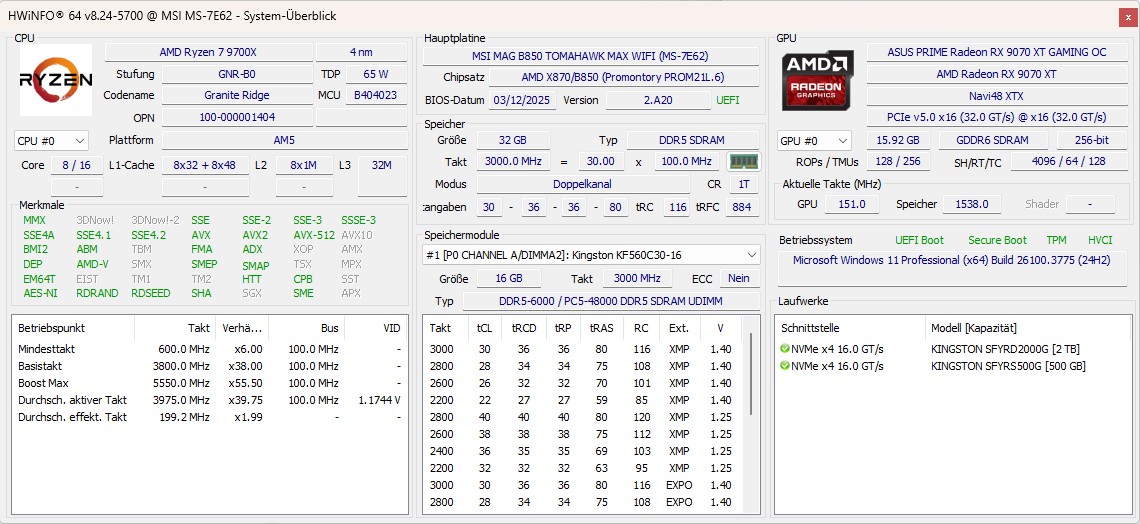The width and height of the screenshot is (1140, 524).
Task: Click the Schnittstelle column header
Action: click(x=848, y=328)
